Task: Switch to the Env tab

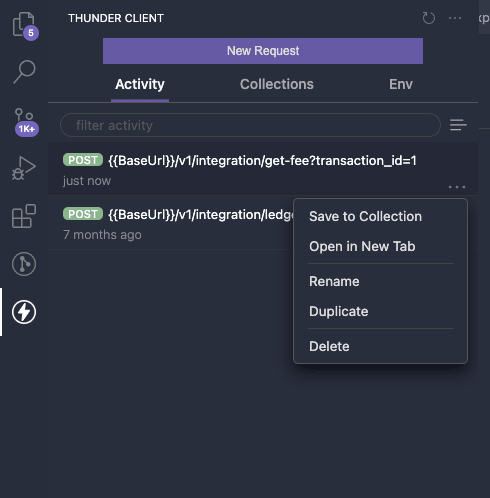Action: coord(401,84)
